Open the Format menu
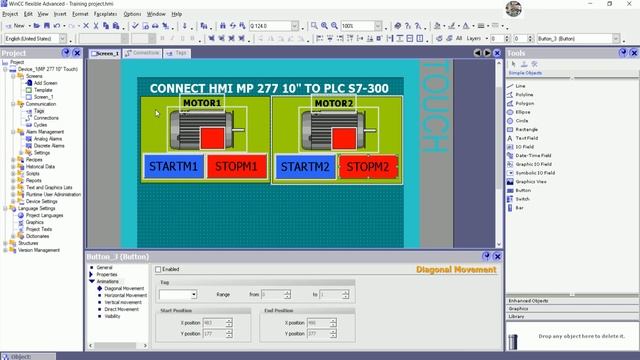Viewport: 640px width, 360px height. (80, 14)
